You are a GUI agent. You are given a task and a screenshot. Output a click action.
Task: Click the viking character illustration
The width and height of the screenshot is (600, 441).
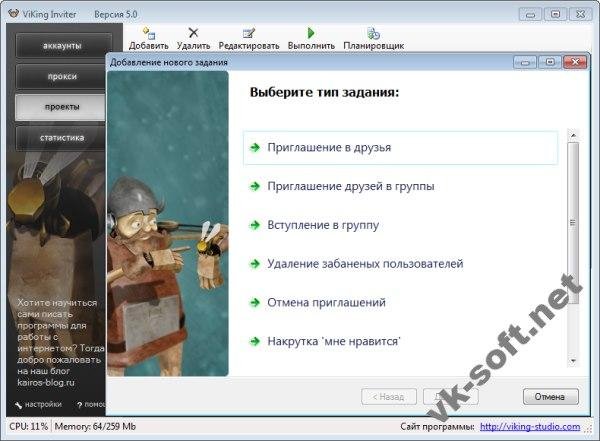(x=168, y=224)
